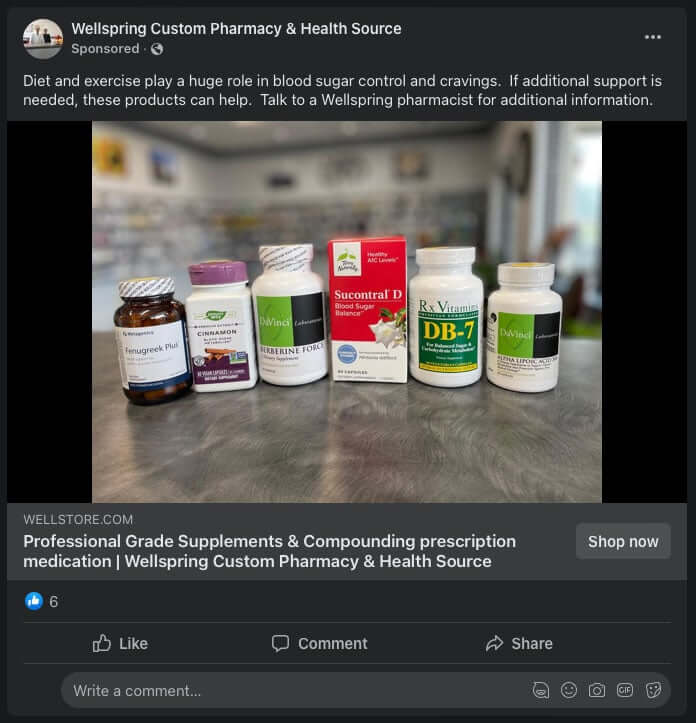Screen dimensions: 696x723
Task: Click the avatar sticker icon in comment box
Action: click(x=541, y=690)
